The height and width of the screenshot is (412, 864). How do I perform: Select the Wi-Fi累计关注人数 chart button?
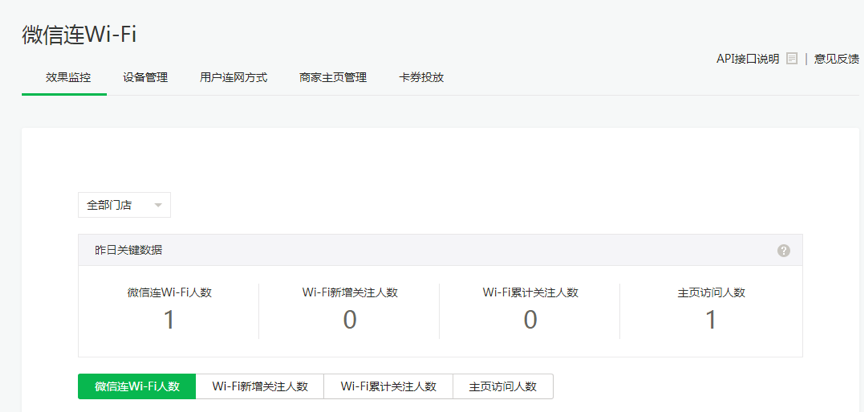[389, 387]
